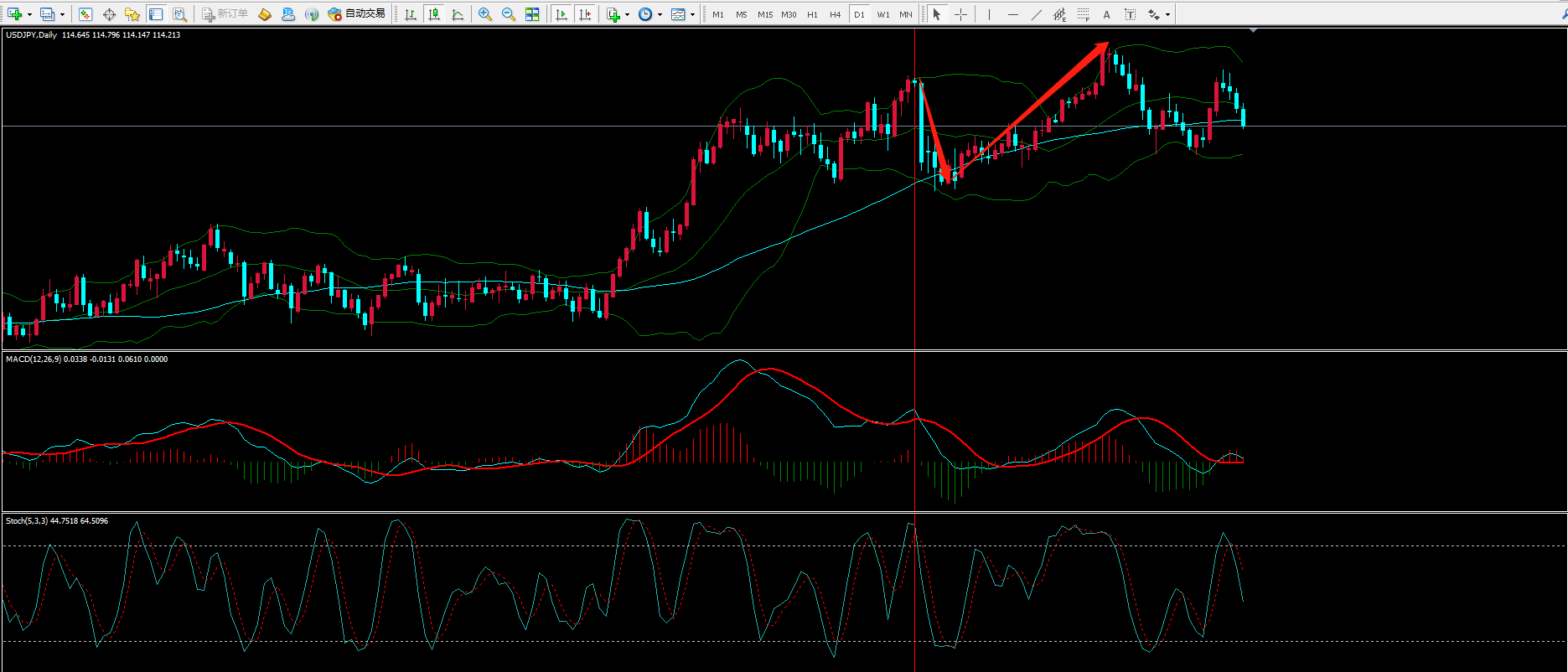Click the Zoom Out magnifier icon
Screen dimensions: 1568x672
click(508, 14)
